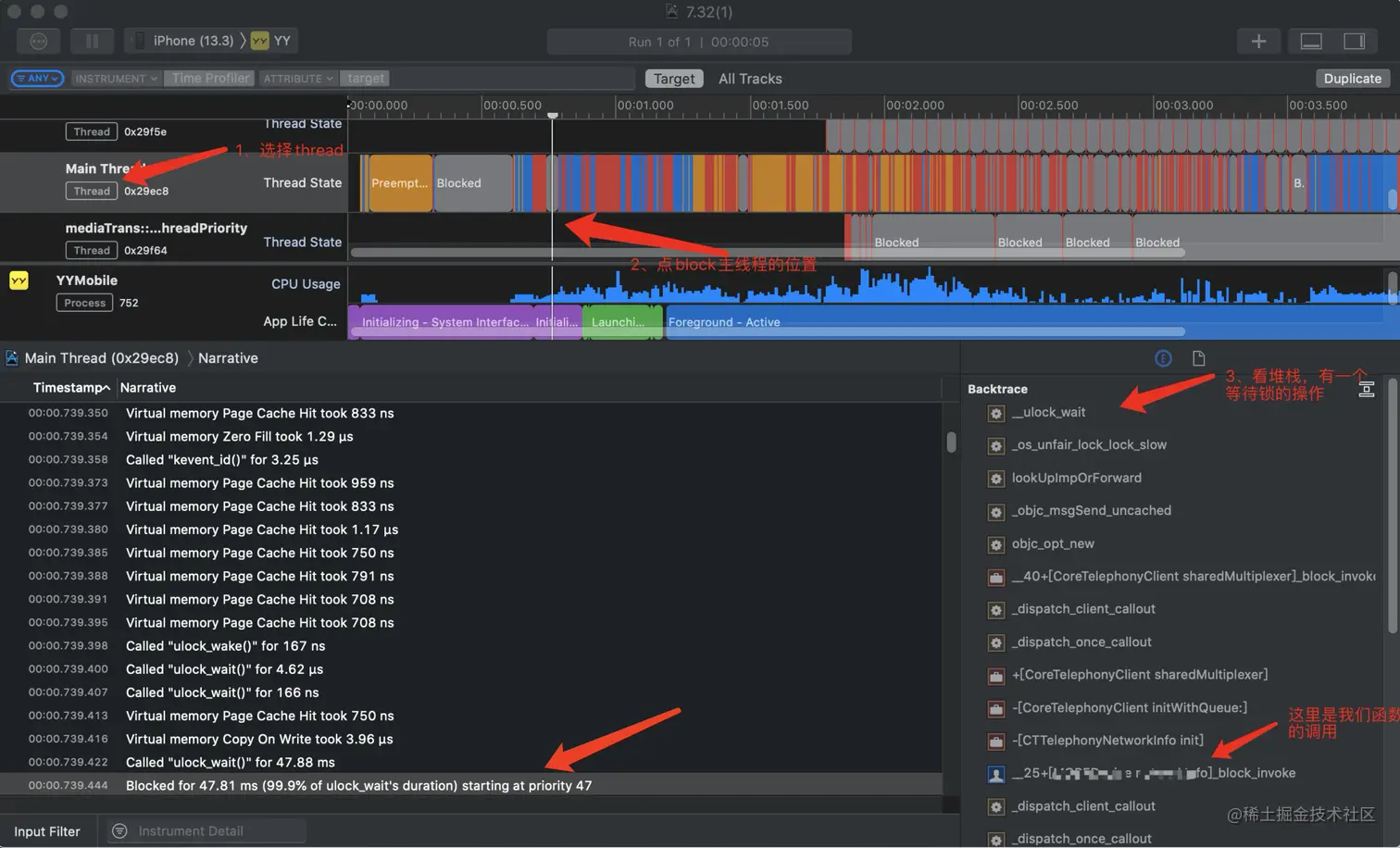
Task: Open the extended detail inspector icon
Action: pos(1163,358)
